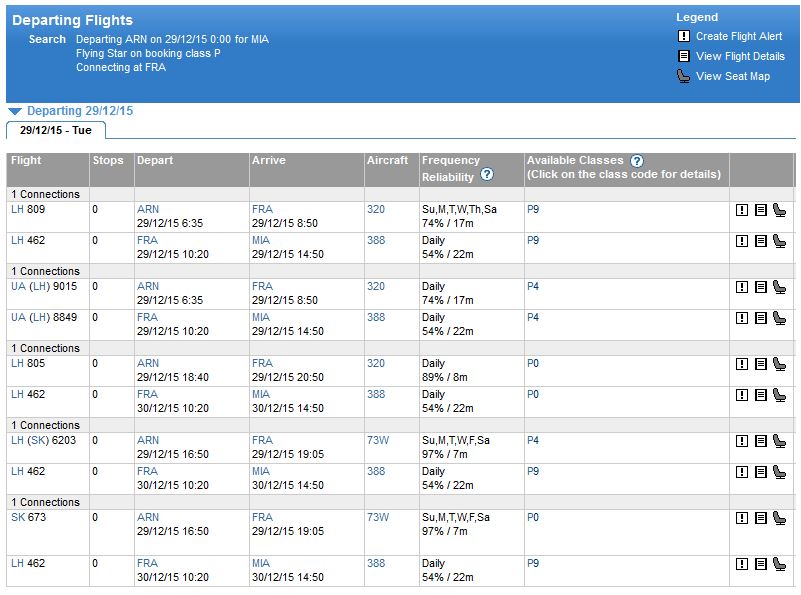The width and height of the screenshot is (801, 595).
Task: View flight details for UA (LH) 8849
Action: [761, 318]
